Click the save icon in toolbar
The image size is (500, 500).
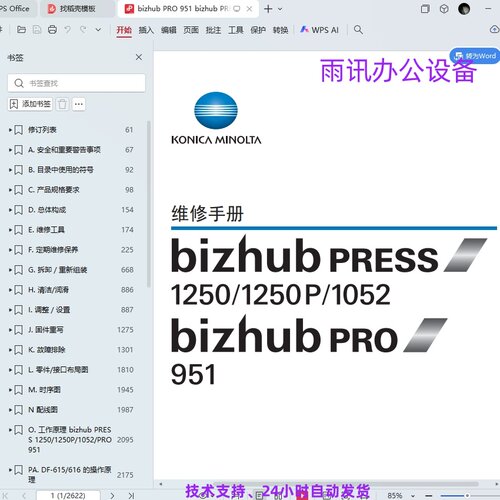pyautogui.click(x=37, y=30)
